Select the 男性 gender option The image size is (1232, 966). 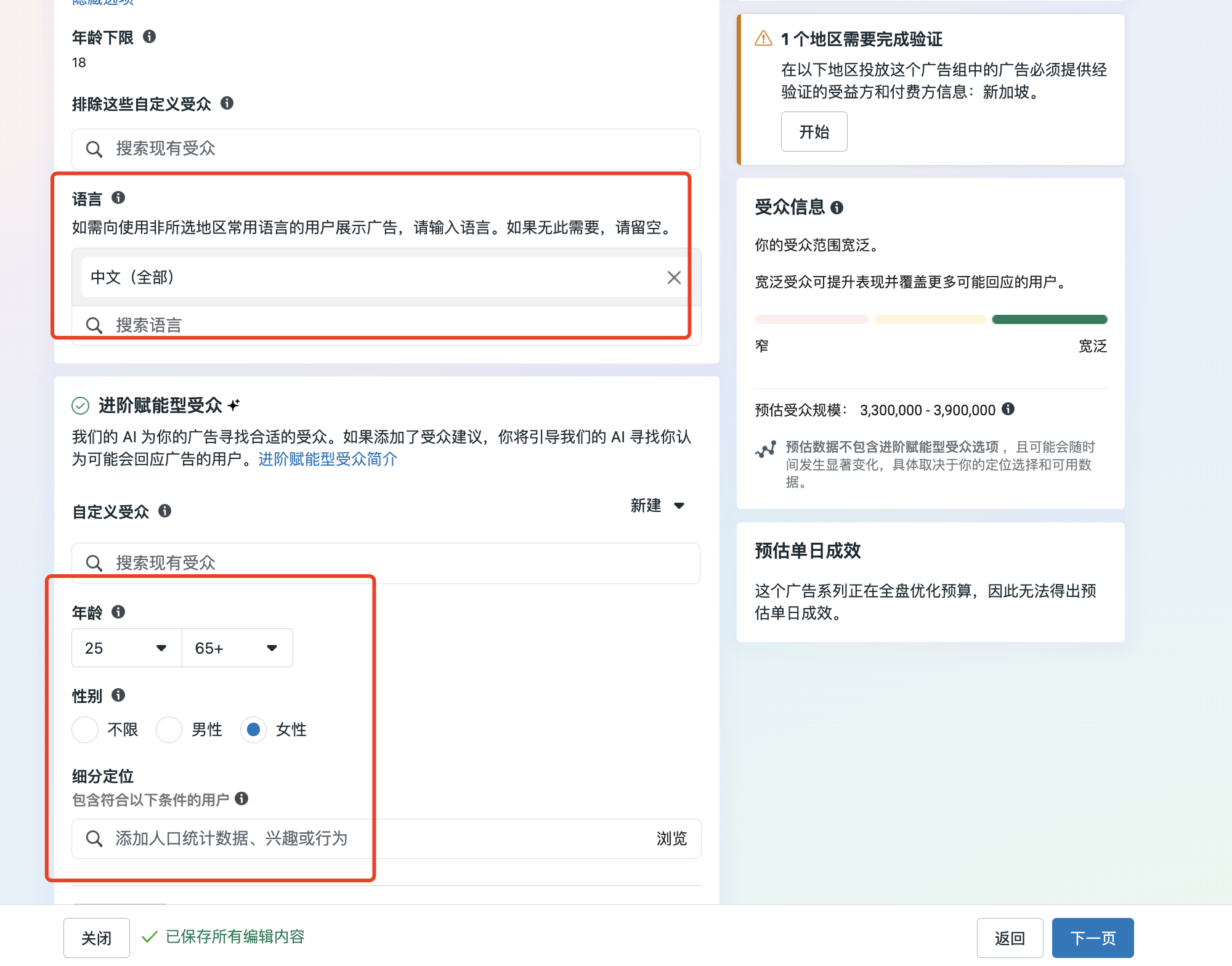(x=169, y=729)
